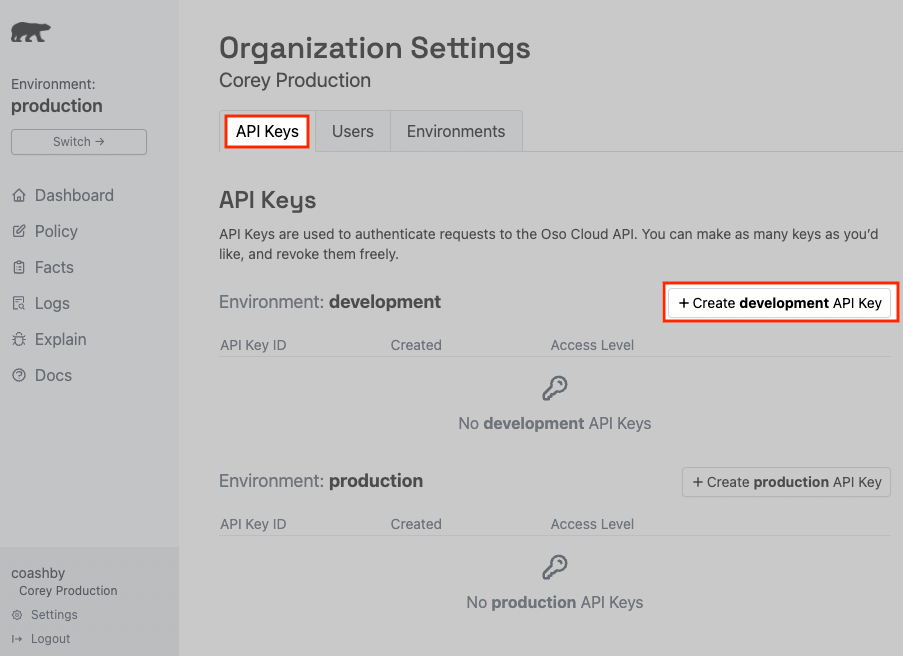Create a development API Key

pos(780,303)
